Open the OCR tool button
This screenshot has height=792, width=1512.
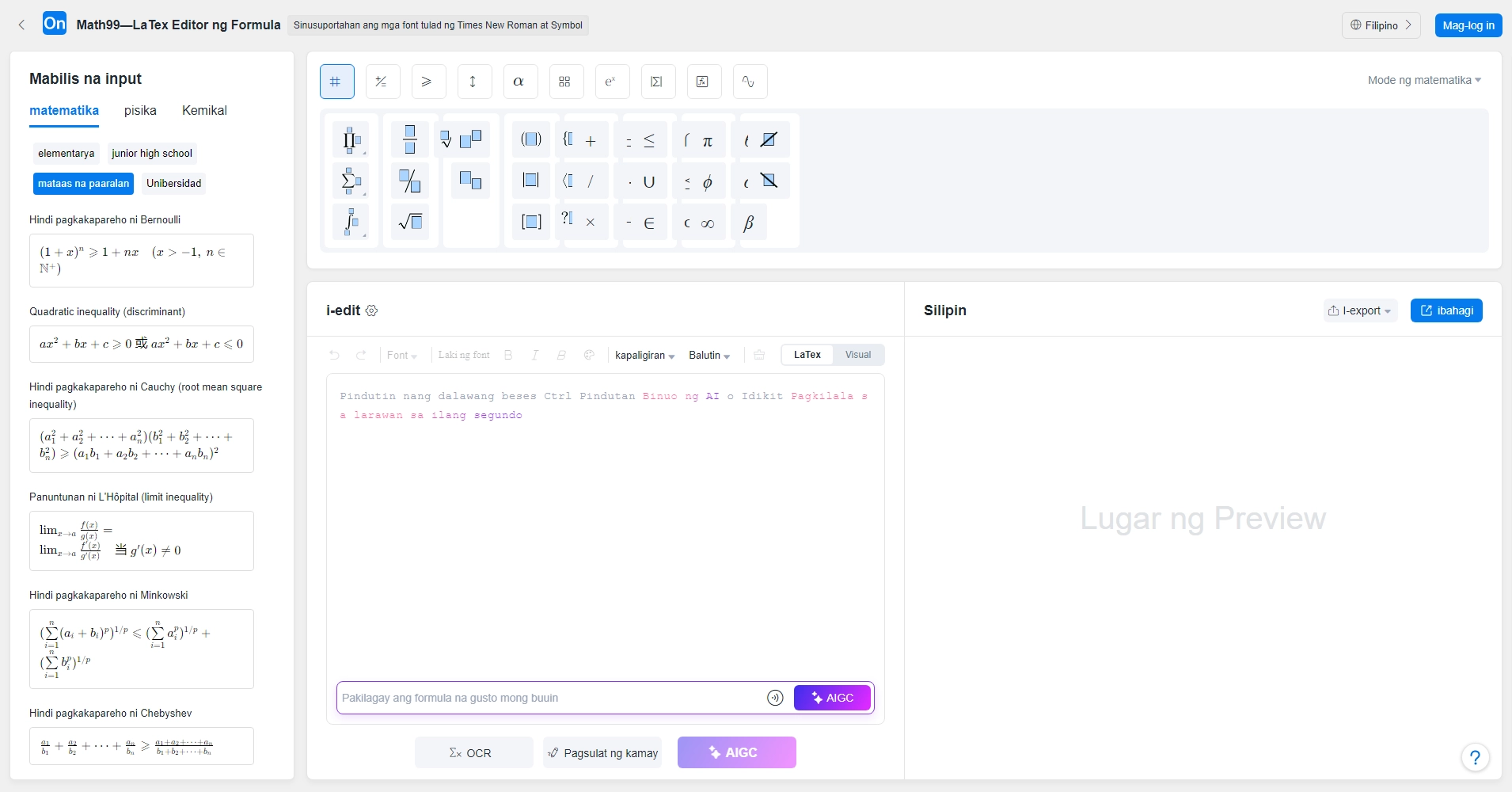pyautogui.click(x=473, y=752)
